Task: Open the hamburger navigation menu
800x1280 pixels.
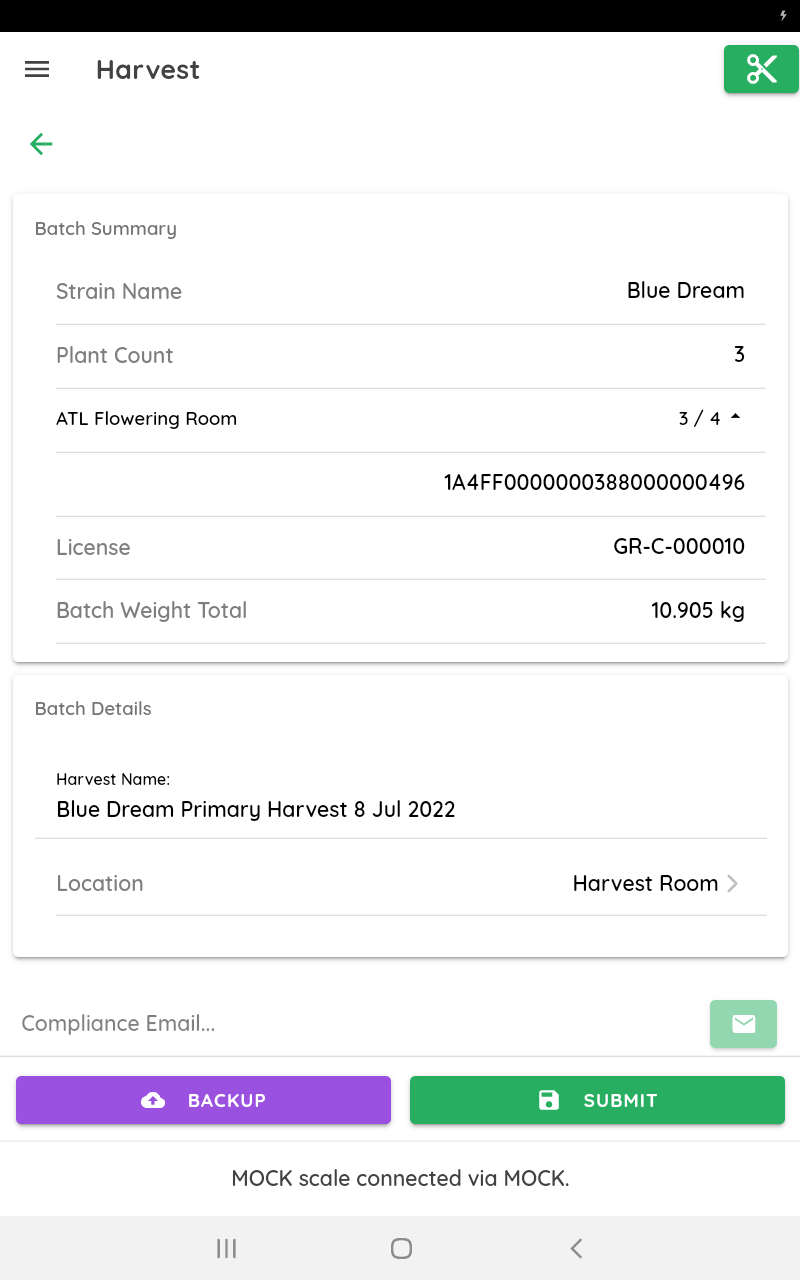Action: tap(37, 69)
